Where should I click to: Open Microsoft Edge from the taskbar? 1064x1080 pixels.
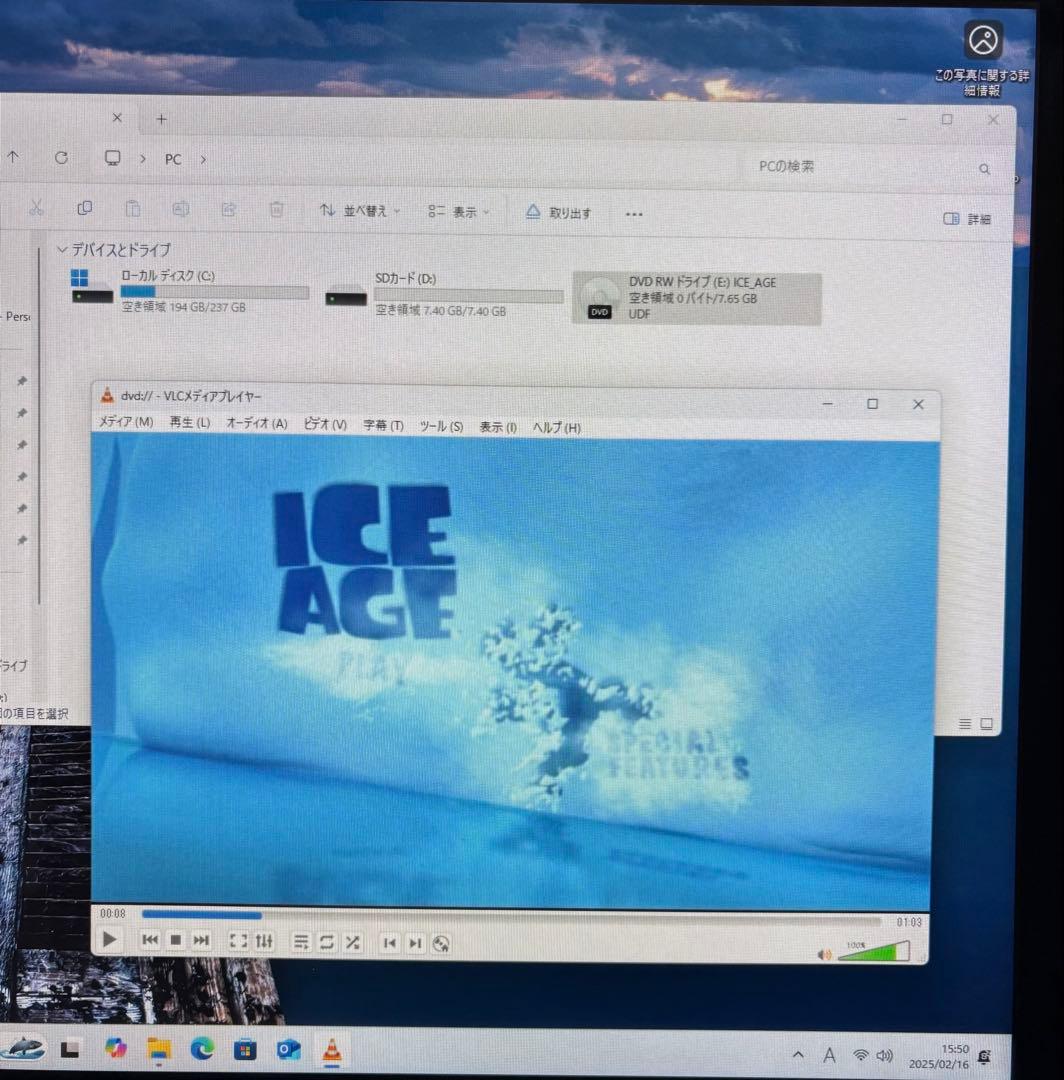(203, 1048)
